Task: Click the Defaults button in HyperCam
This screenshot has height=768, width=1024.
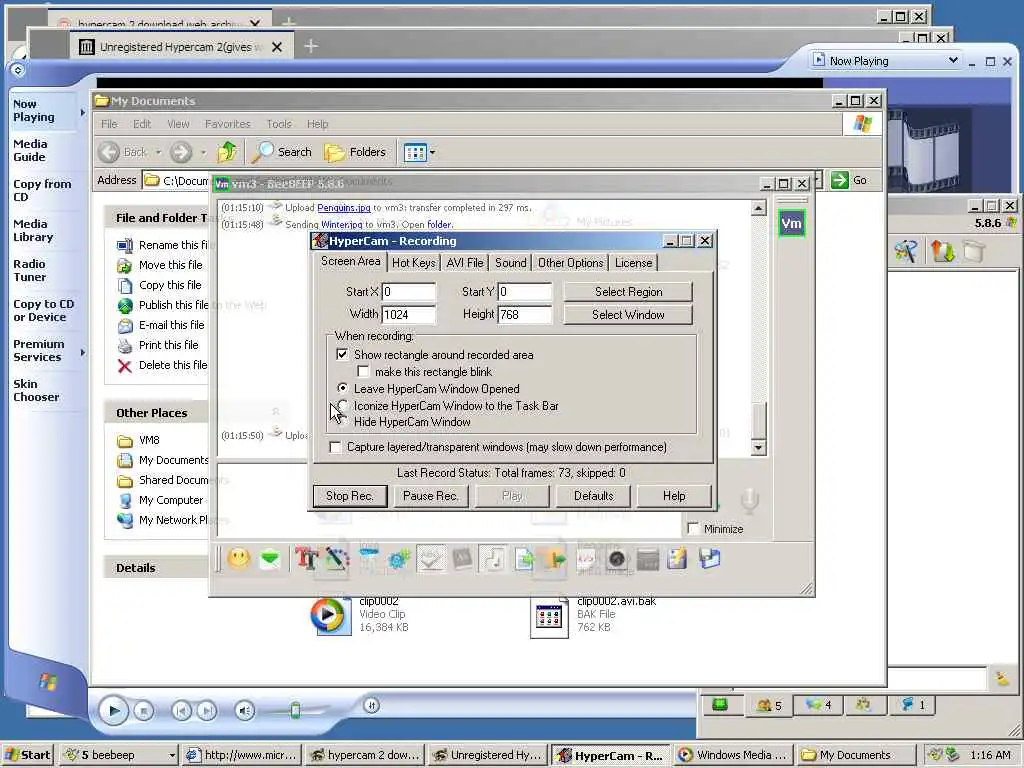Action: coord(594,496)
